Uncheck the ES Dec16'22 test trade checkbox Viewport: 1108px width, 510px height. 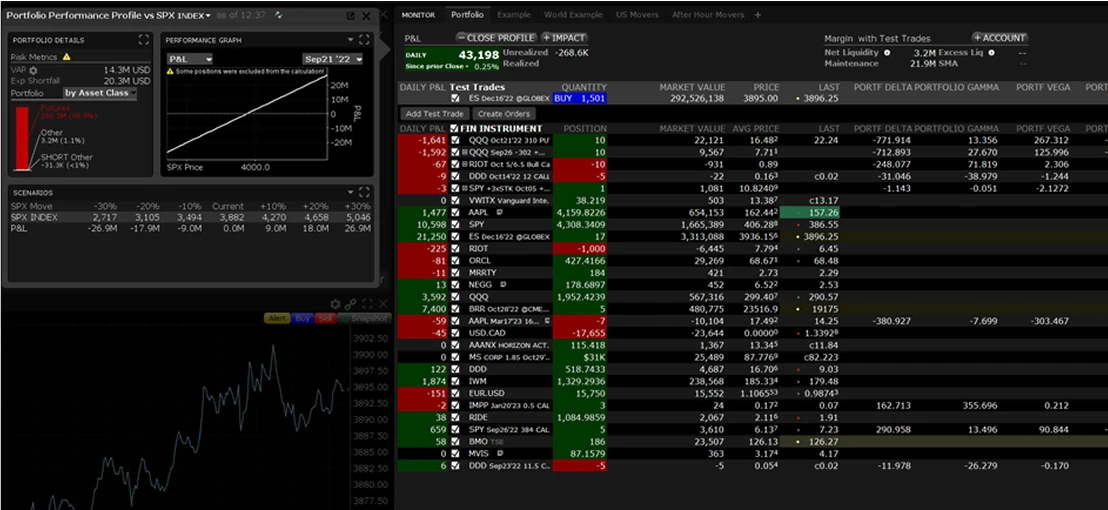454,99
